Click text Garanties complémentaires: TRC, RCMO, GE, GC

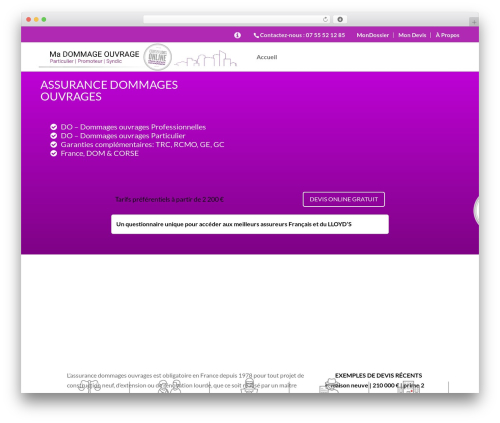click(x=142, y=144)
